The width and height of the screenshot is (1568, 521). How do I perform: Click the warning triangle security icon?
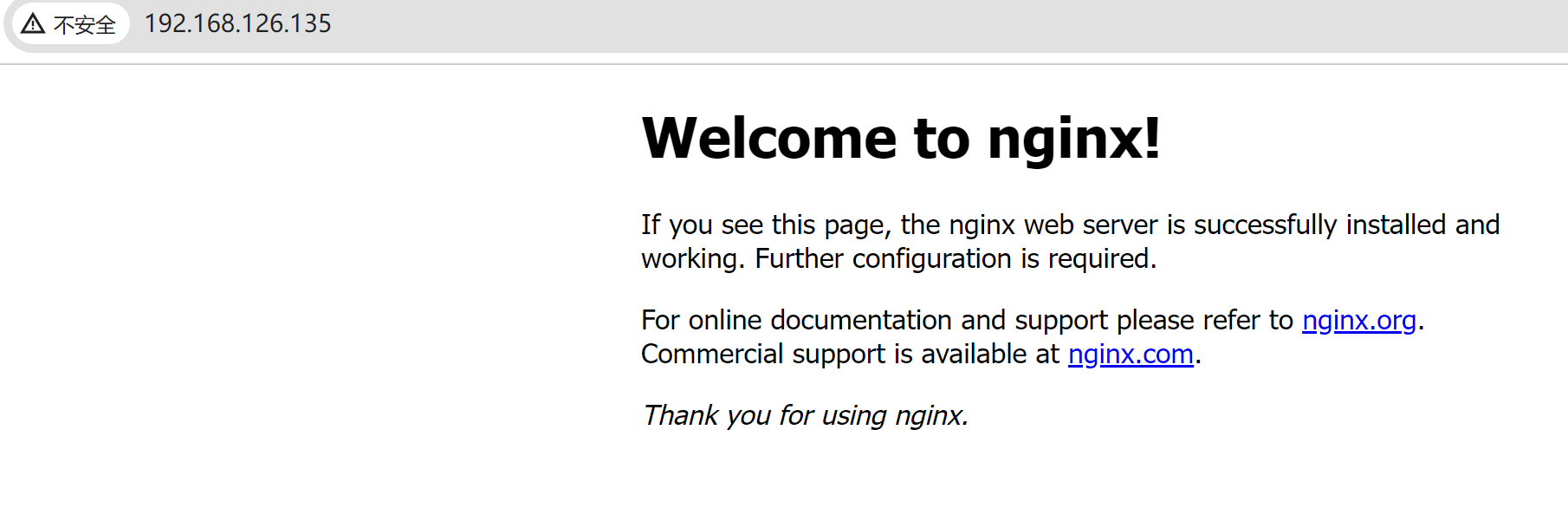pos(33,23)
